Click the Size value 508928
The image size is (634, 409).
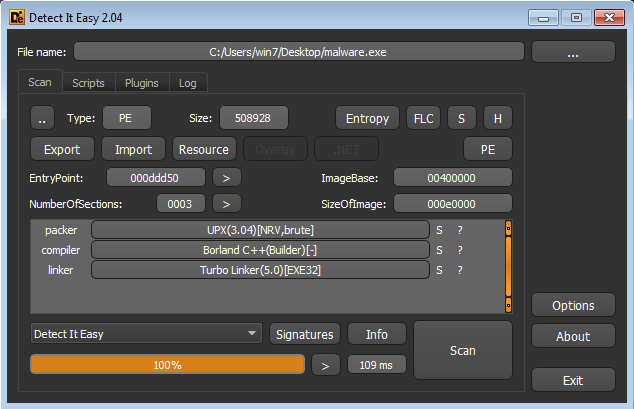point(254,118)
